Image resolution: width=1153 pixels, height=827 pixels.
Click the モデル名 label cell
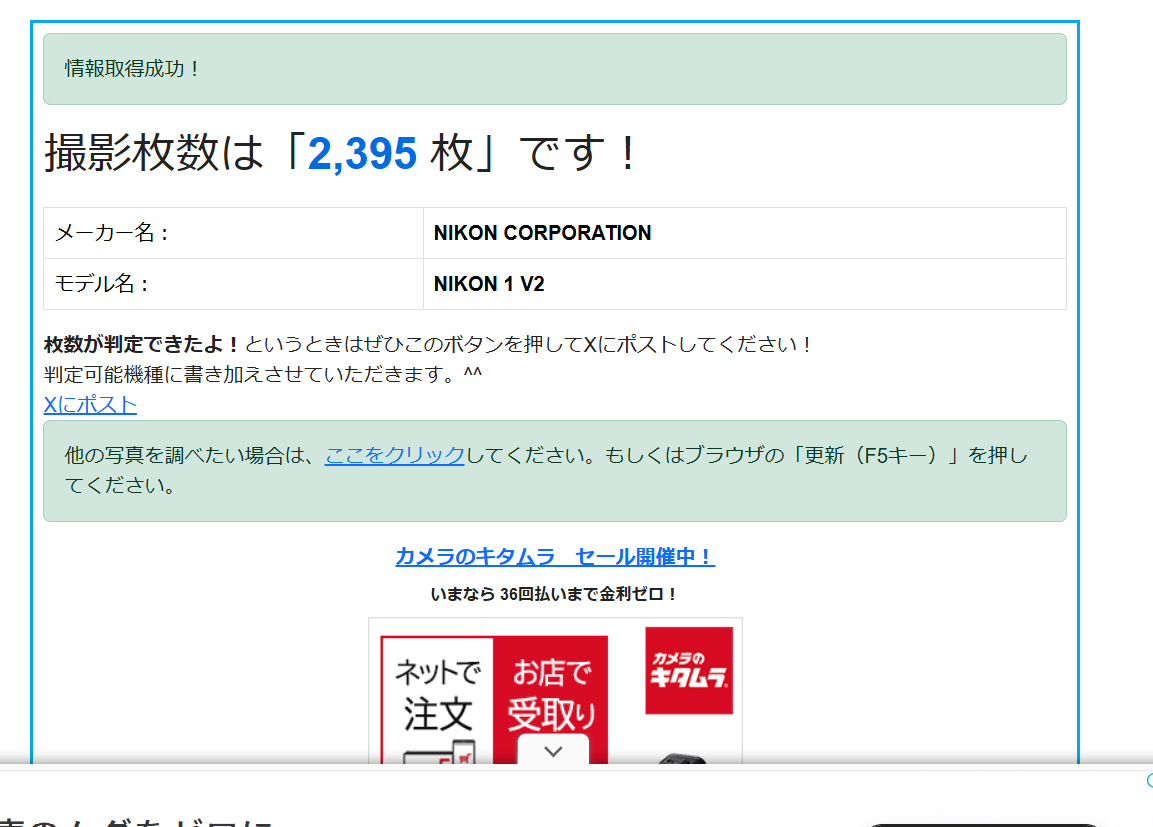(x=233, y=284)
